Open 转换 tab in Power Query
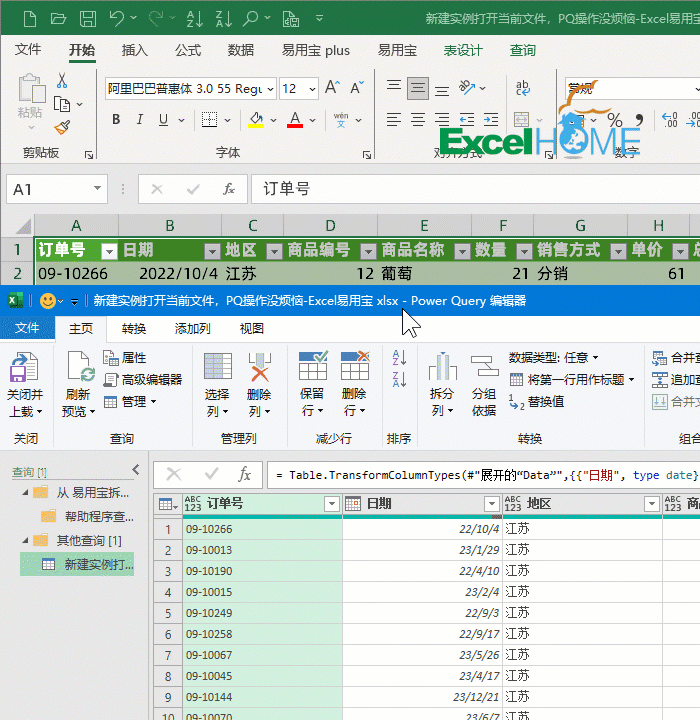The height and width of the screenshot is (720, 700). (134, 328)
